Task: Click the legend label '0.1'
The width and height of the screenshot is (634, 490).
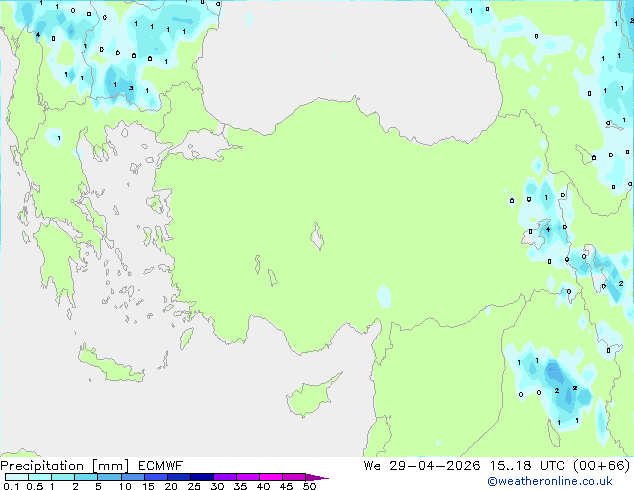Action: click(x=11, y=486)
